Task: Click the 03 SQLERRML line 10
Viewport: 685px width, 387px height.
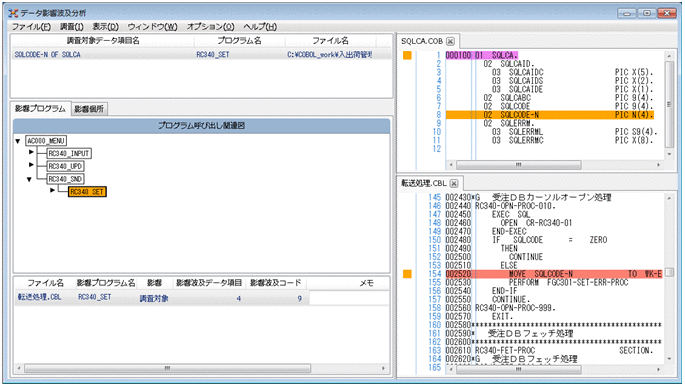Action: click(x=574, y=132)
